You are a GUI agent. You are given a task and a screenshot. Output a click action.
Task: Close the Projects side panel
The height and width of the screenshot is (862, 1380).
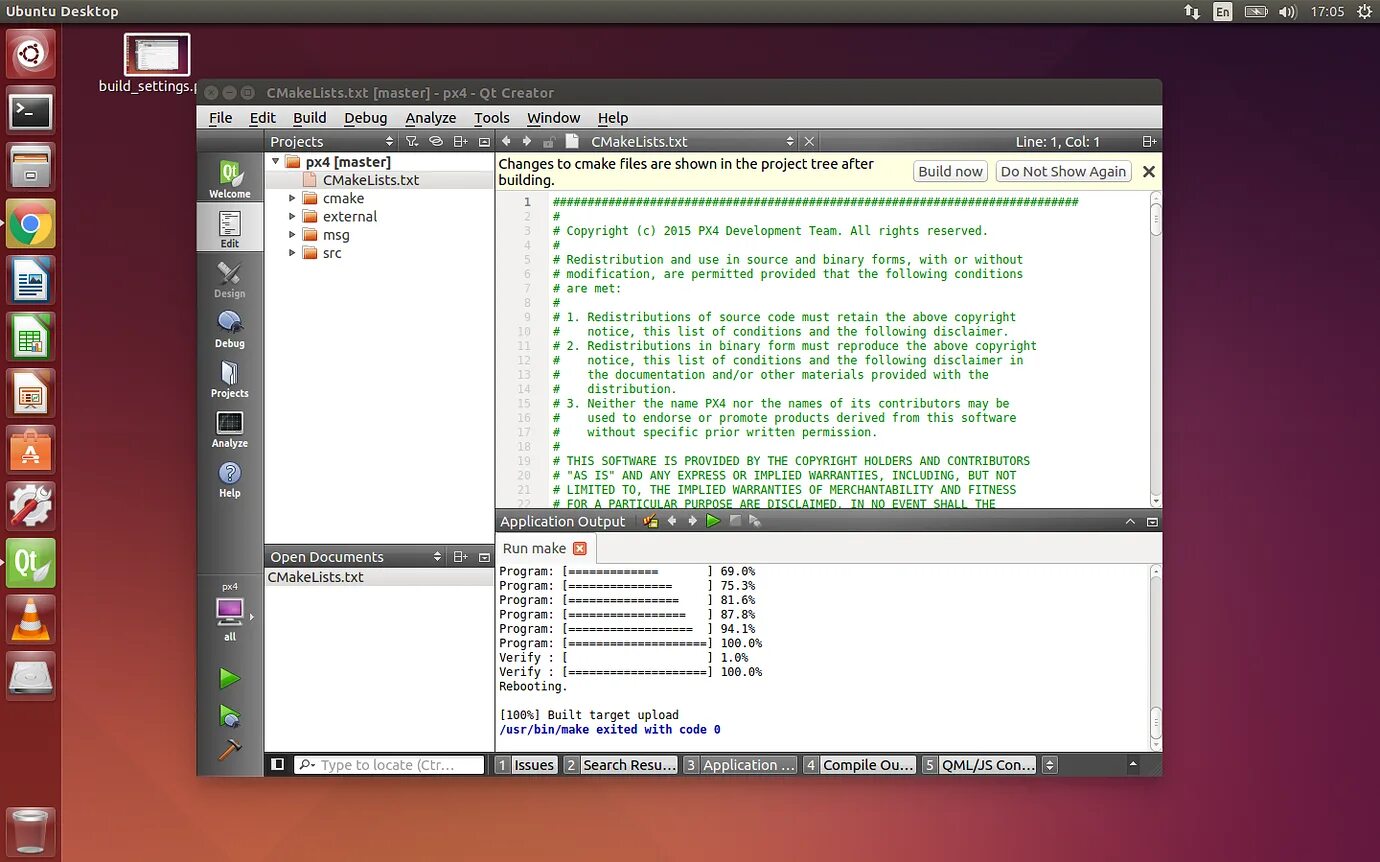click(x=484, y=142)
